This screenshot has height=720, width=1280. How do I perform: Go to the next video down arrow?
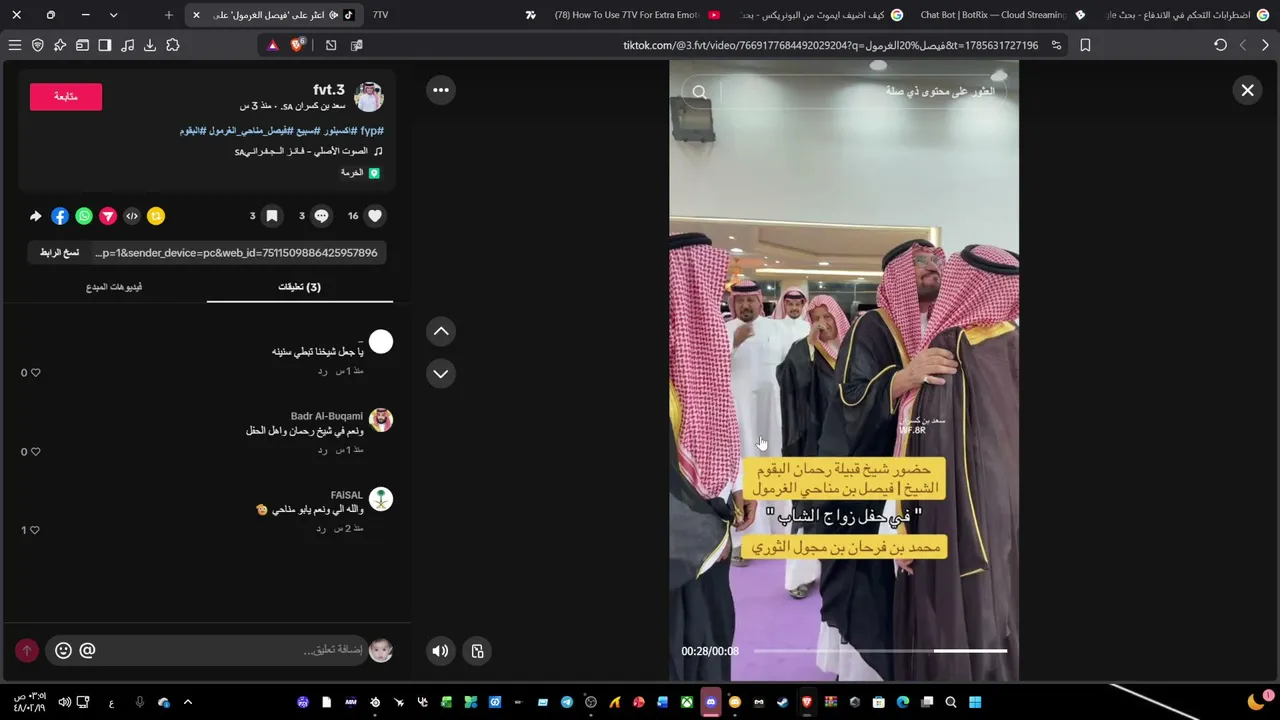click(x=441, y=373)
